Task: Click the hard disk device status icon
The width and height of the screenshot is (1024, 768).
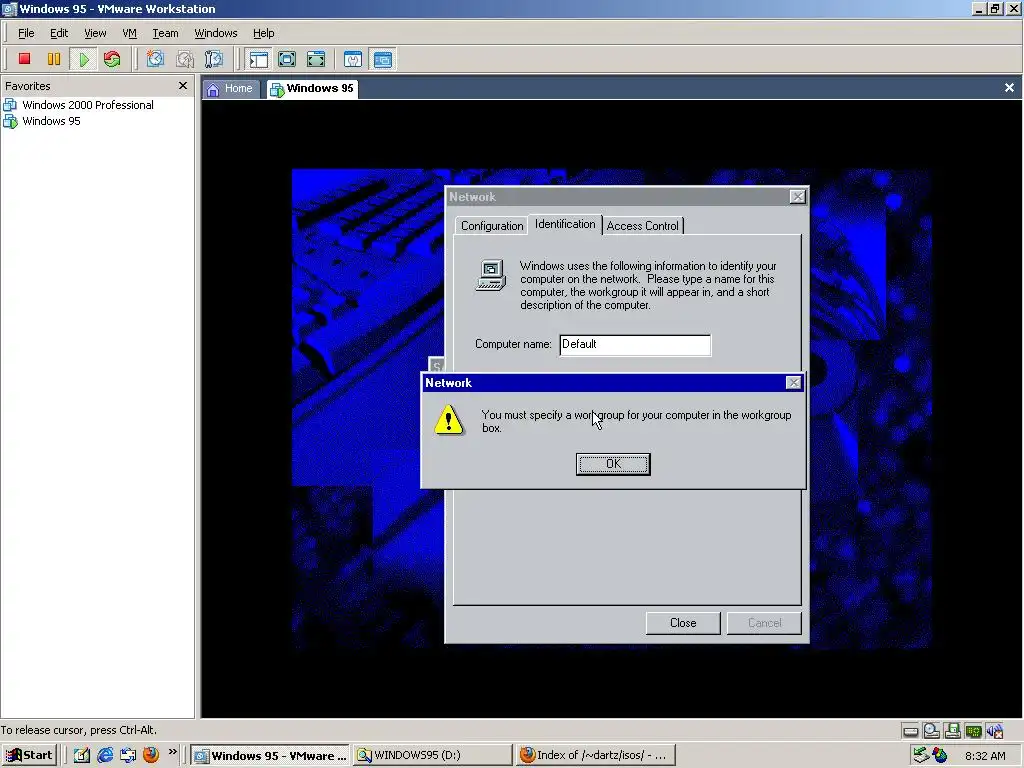Action: click(x=910, y=731)
